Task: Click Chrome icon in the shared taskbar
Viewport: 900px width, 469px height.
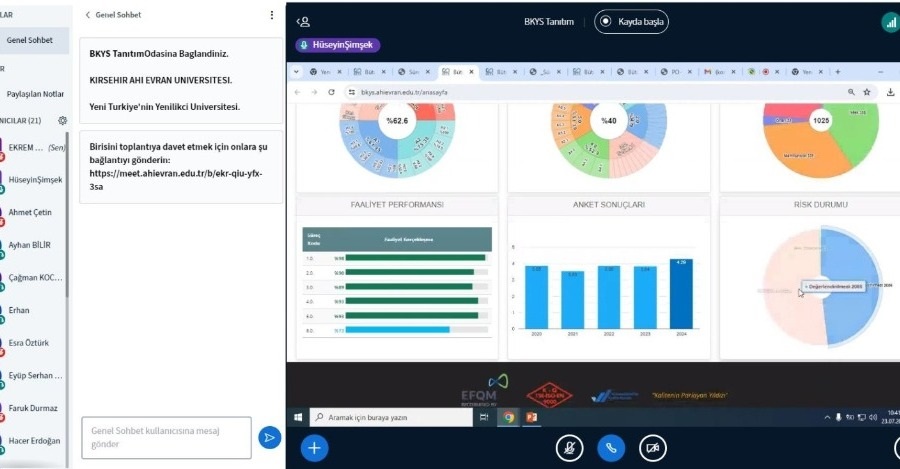Action: (509, 417)
